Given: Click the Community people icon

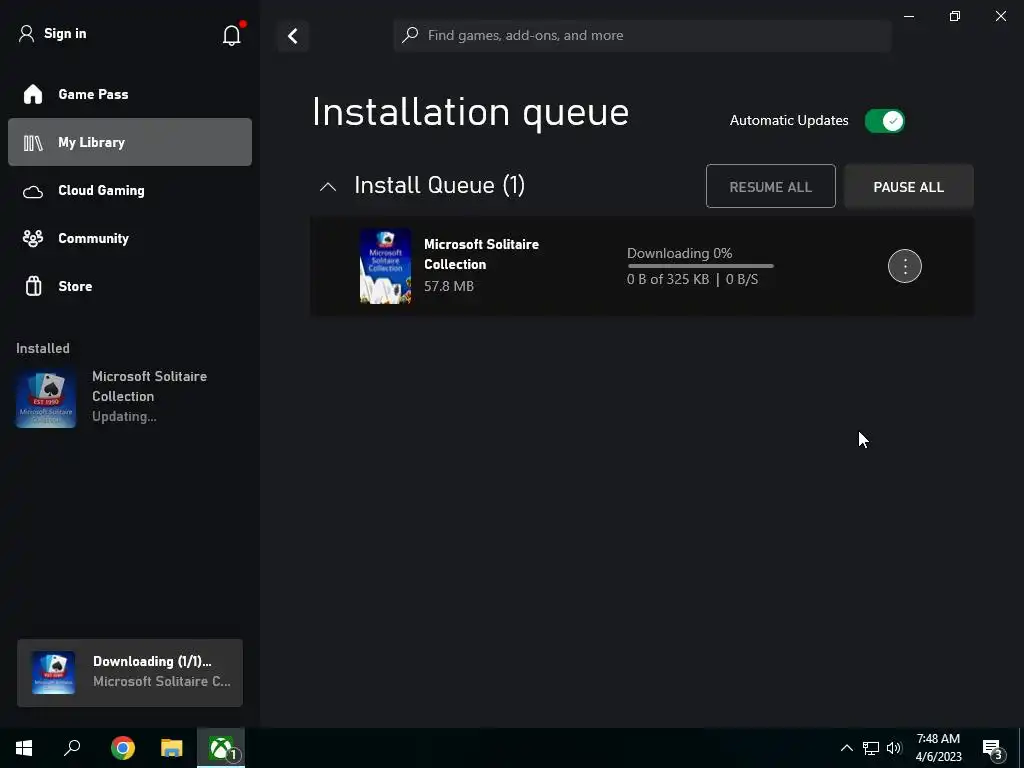Looking at the screenshot, I should [x=33, y=238].
